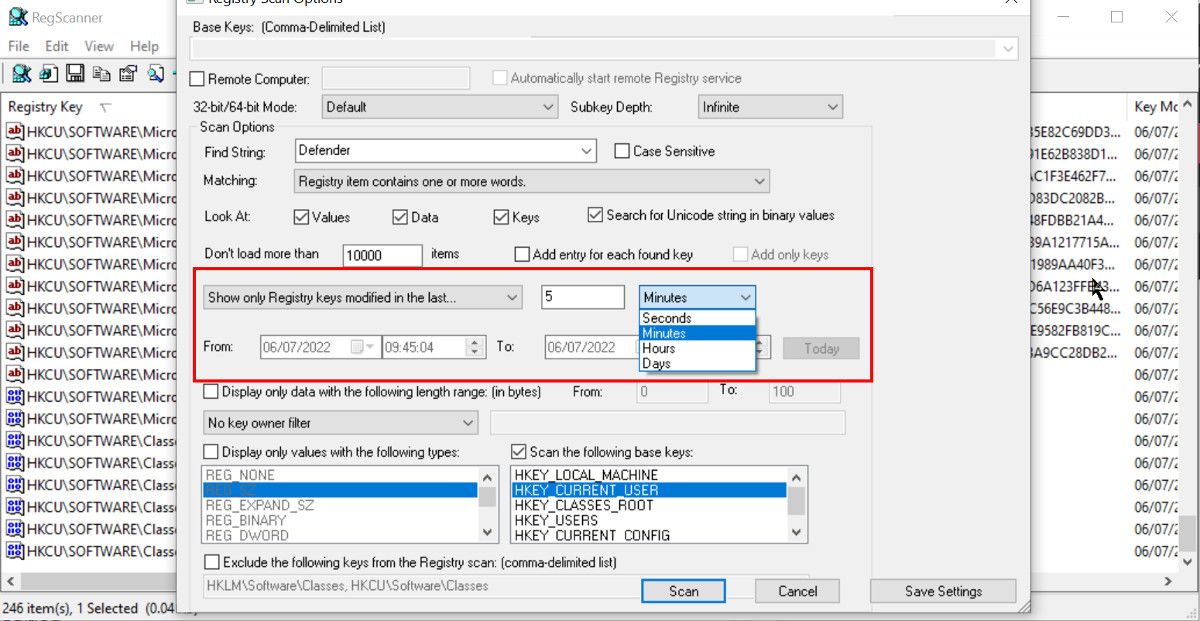Viewport: 1200px width, 621px height.
Task: Uncheck the Values look-at checkbox
Action: pyautogui.click(x=301, y=217)
